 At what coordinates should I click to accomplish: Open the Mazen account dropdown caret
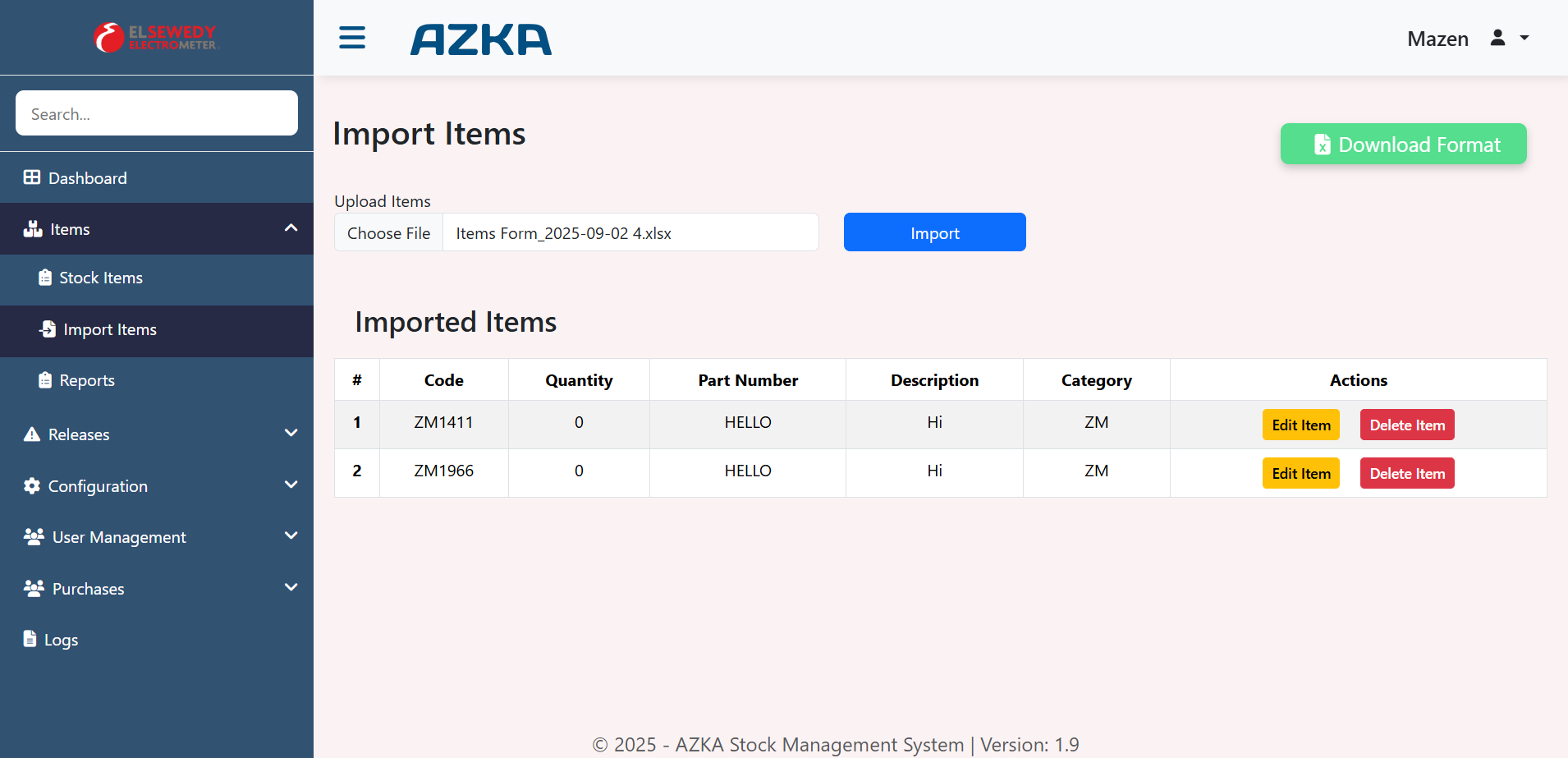[1524, 38]
